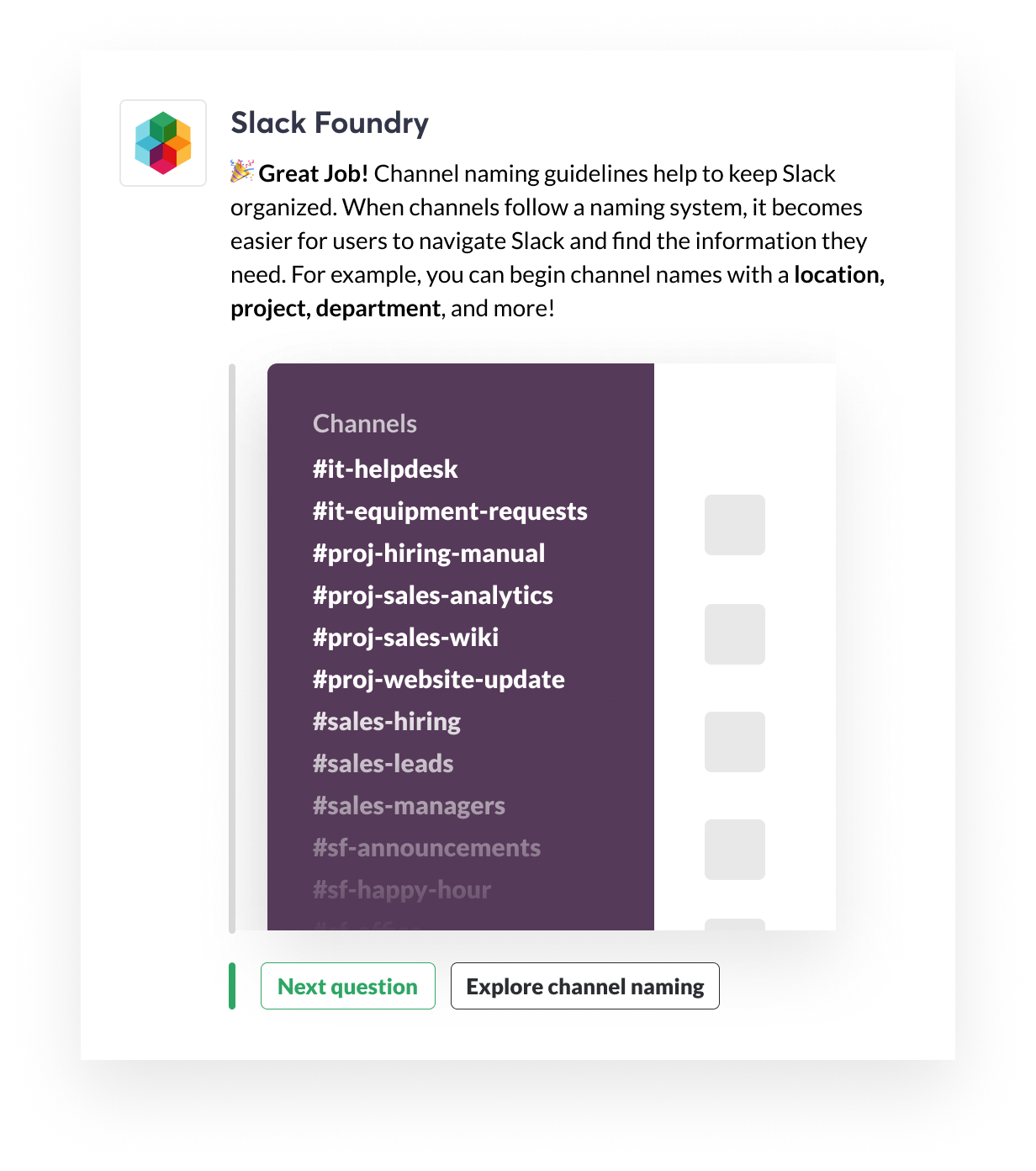
Task: Select the #proj-sales-analytics channel
Action: pos(433,596)
